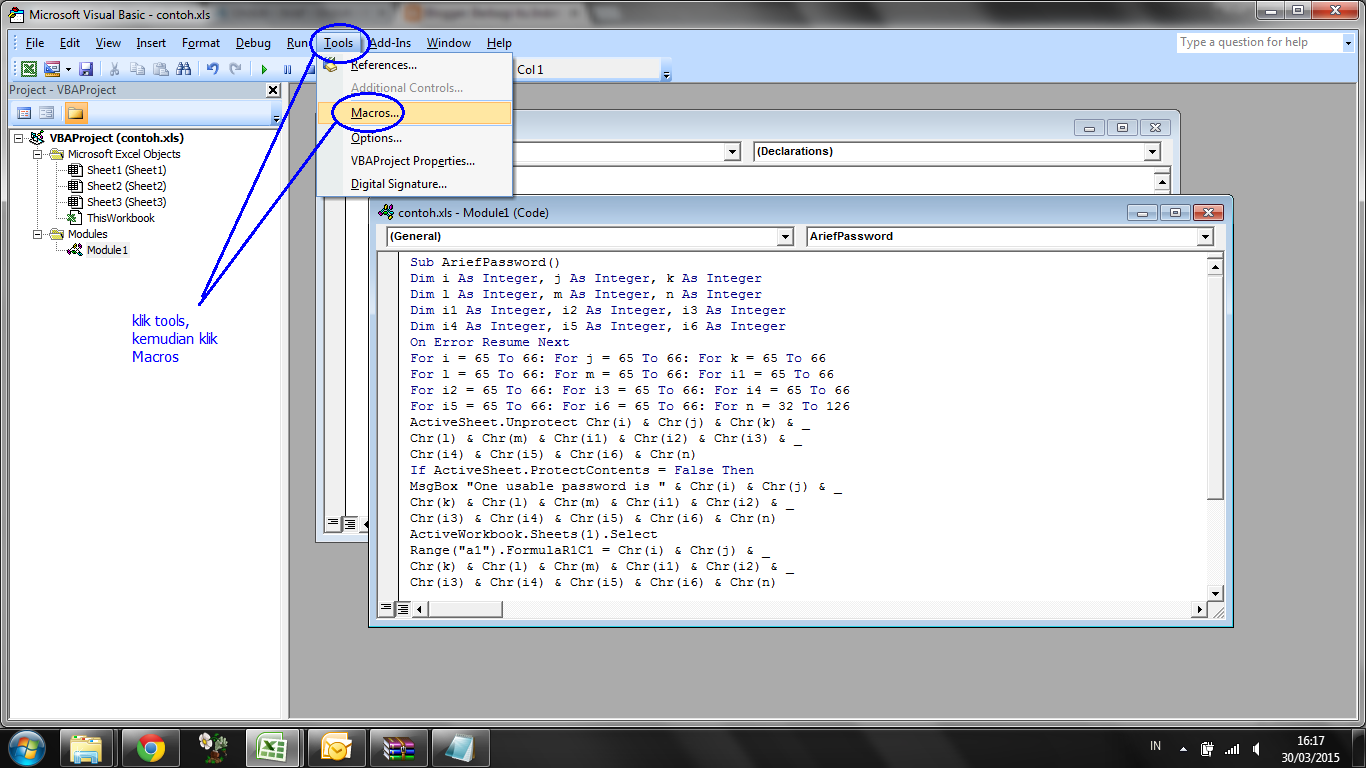Click the Type a question for help field
1366x768 pixels.
1258,43
